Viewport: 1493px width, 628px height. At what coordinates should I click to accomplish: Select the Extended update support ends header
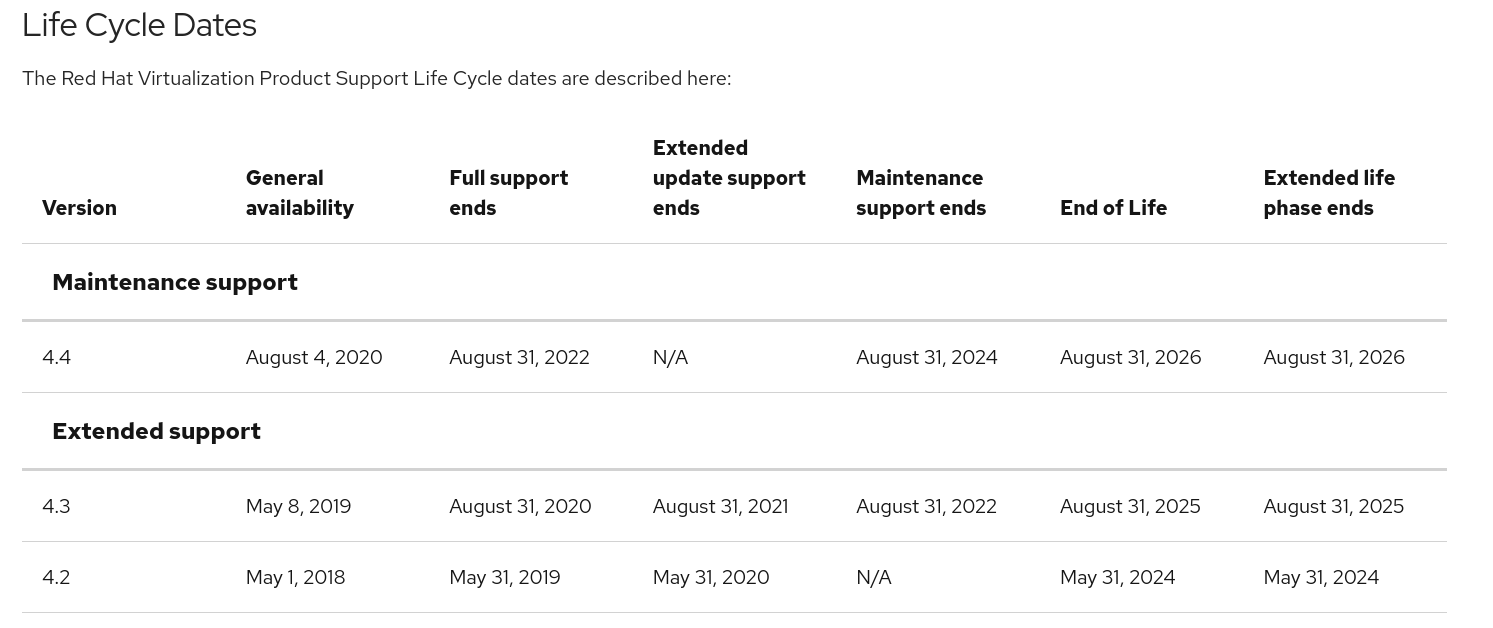tap(729, 178)
